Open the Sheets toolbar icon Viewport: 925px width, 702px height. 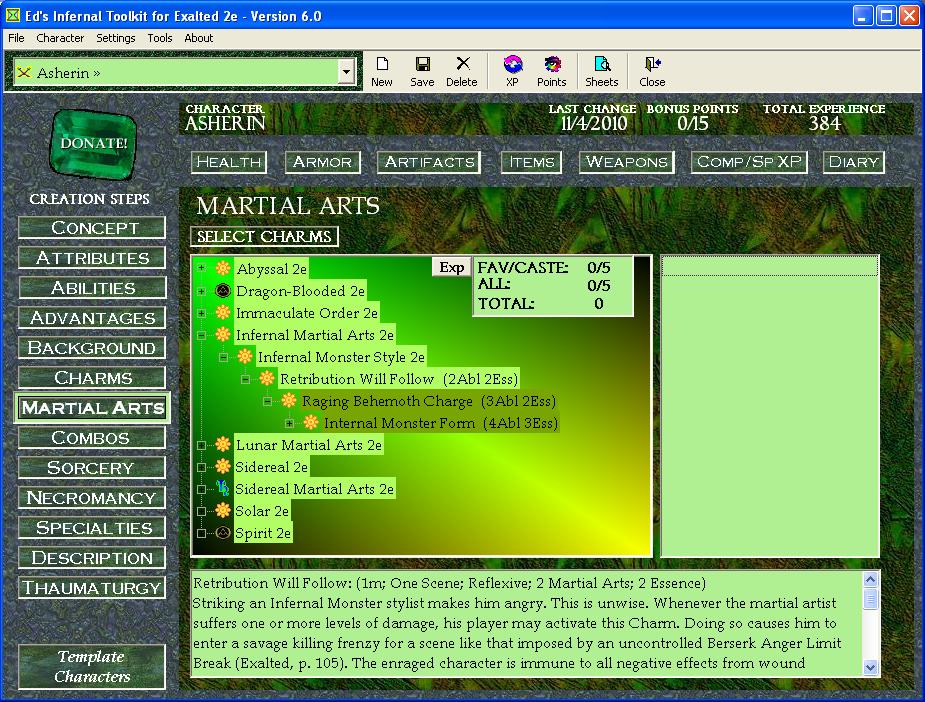[x=602, y=64]
